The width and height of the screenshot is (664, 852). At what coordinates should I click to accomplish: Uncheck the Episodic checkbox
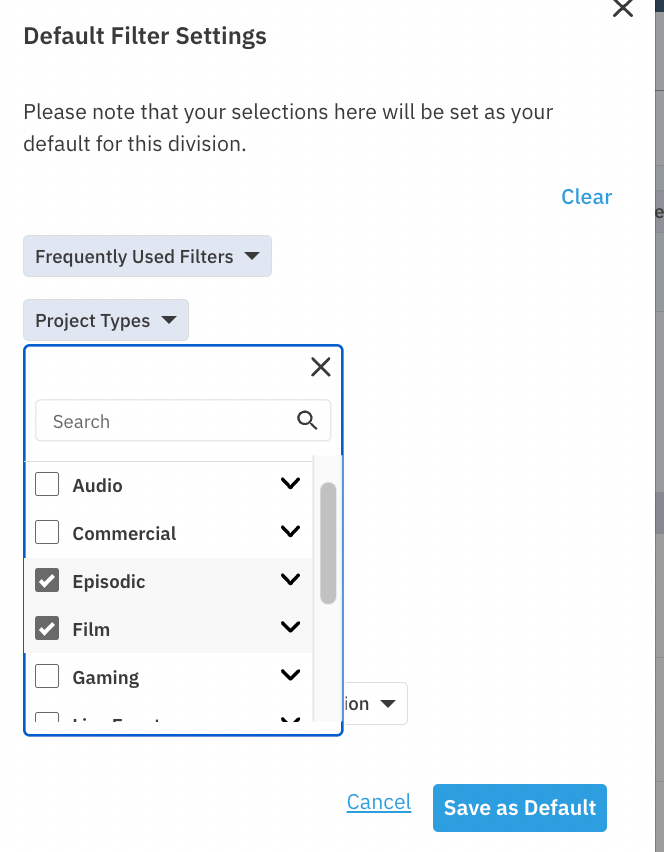(47, 580)
